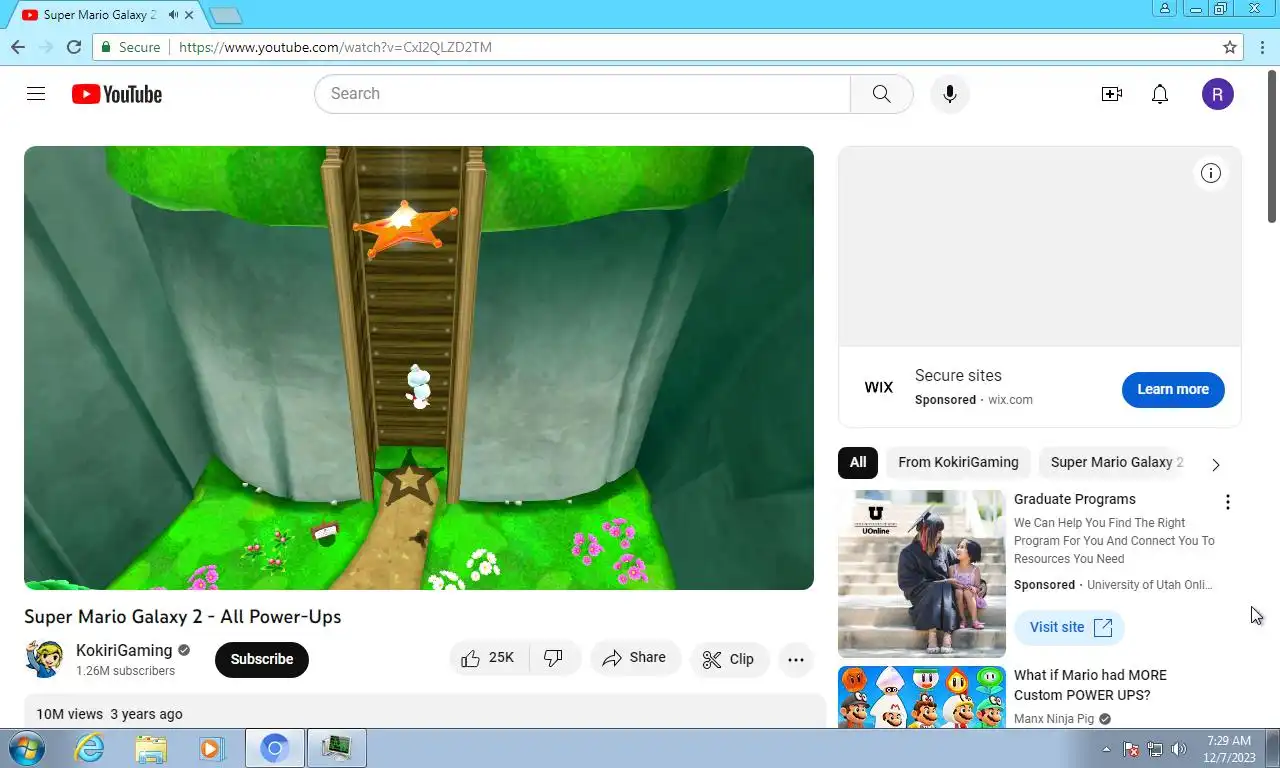The image size is (1280, 768).
Task: Open the monitor app on the taskbar
Action: [x=337, y=748]
